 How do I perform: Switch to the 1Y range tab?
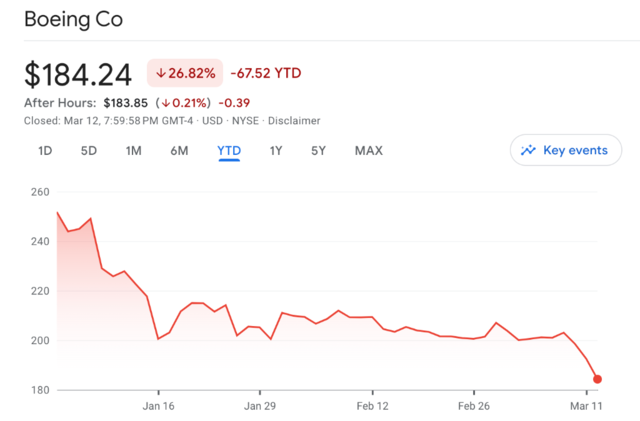(x=276, y=151)
